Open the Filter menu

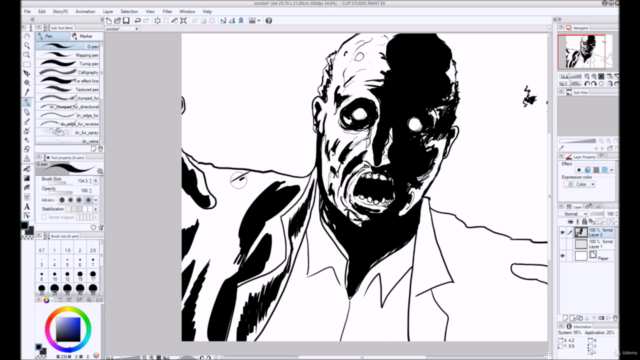167,11
